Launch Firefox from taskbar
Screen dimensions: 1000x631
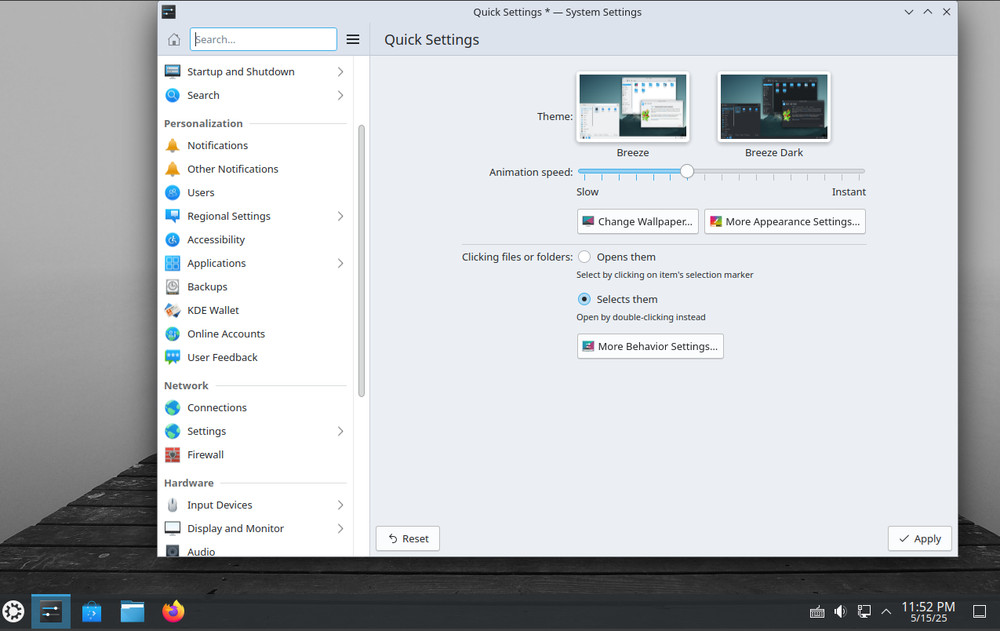(x=173, y=611)
